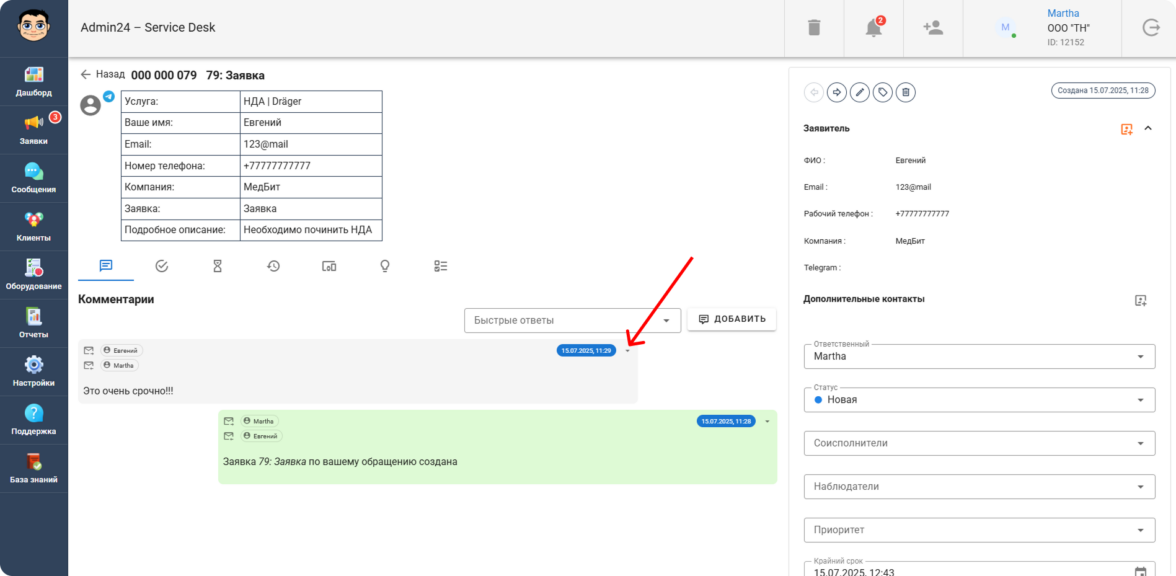Image resolution: width=1176 pixels, height=576 pixels.
Task: Click the 123@mail value in Заявитель panel
Action: coord(914,188)
